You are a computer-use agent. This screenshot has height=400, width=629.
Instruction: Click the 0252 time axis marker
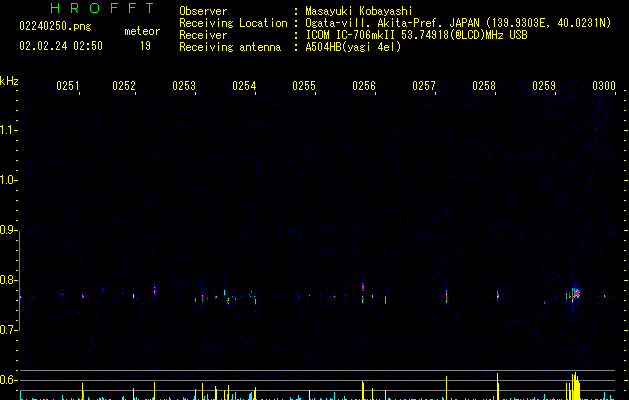pyautogui.click(x=124, y=86)
